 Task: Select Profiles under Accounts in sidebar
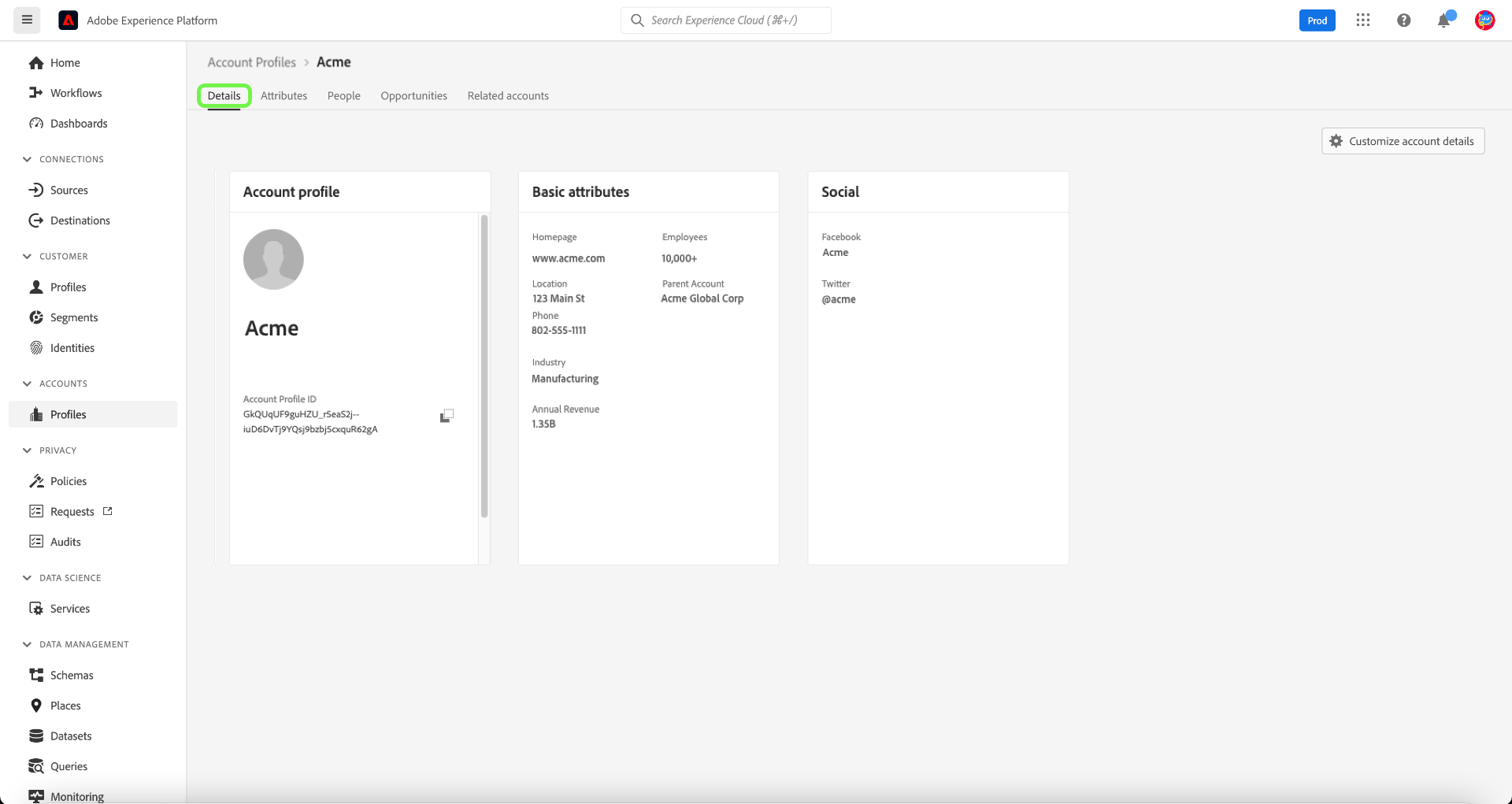pyautogui.click(x=93, y=414)
